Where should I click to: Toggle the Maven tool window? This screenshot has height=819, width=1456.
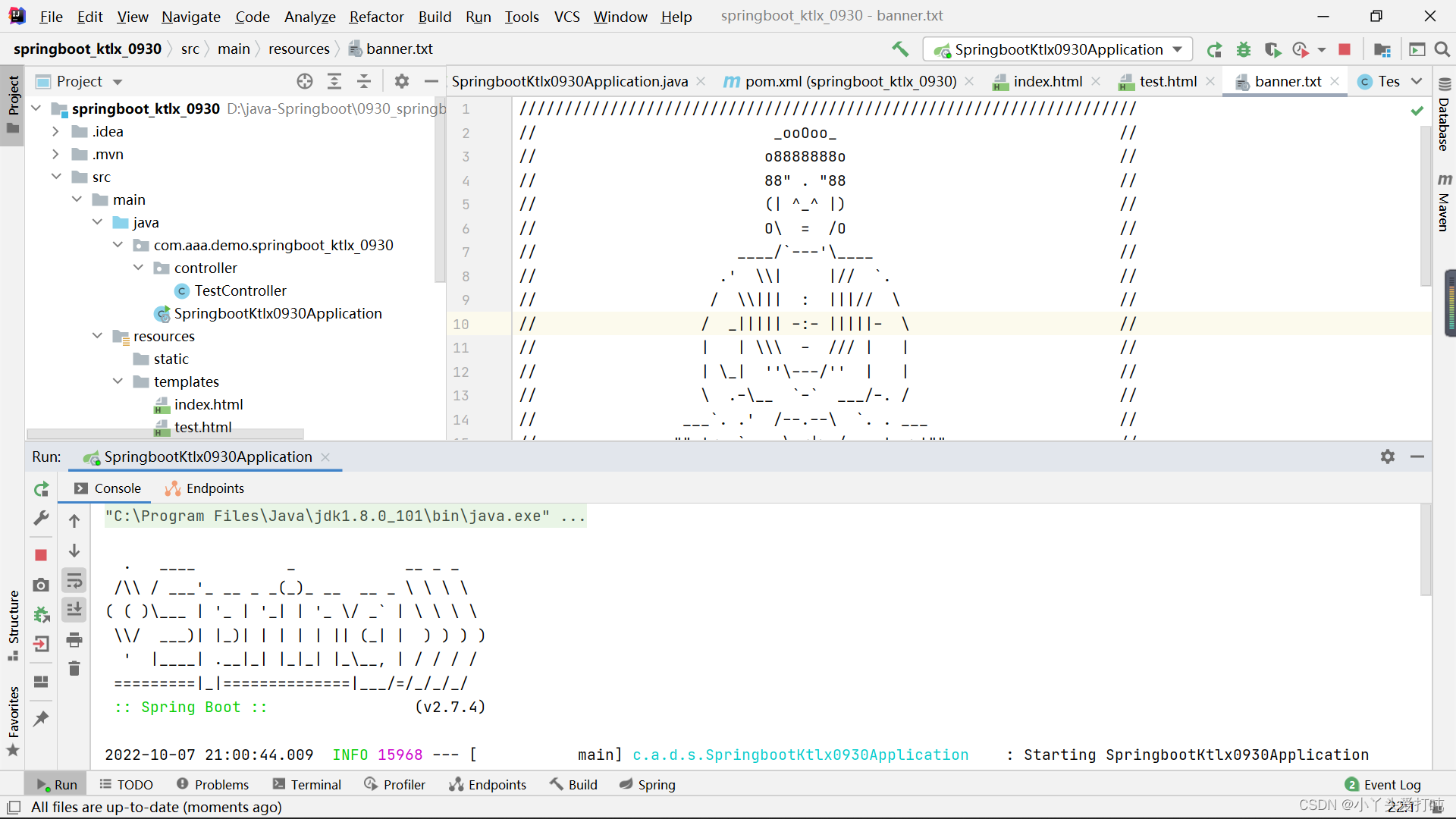point(1444,201)
